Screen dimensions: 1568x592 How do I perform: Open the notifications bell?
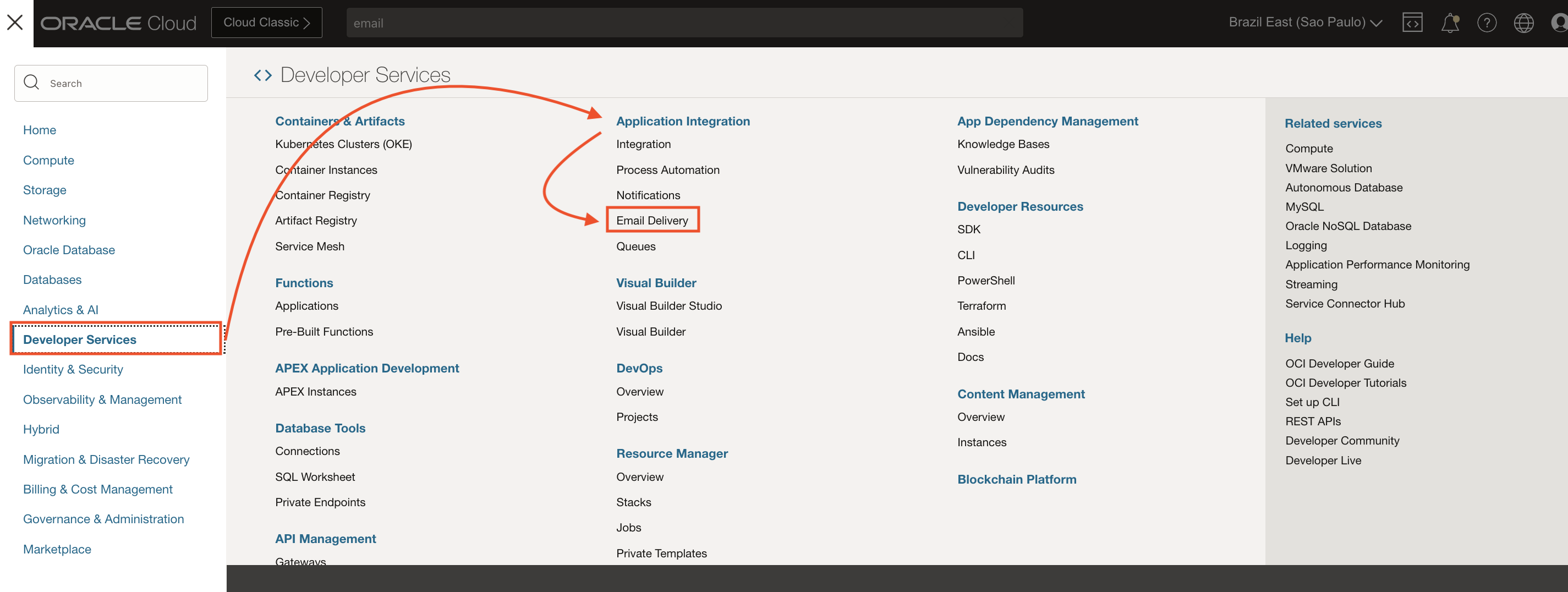[x=1450, y=23]
